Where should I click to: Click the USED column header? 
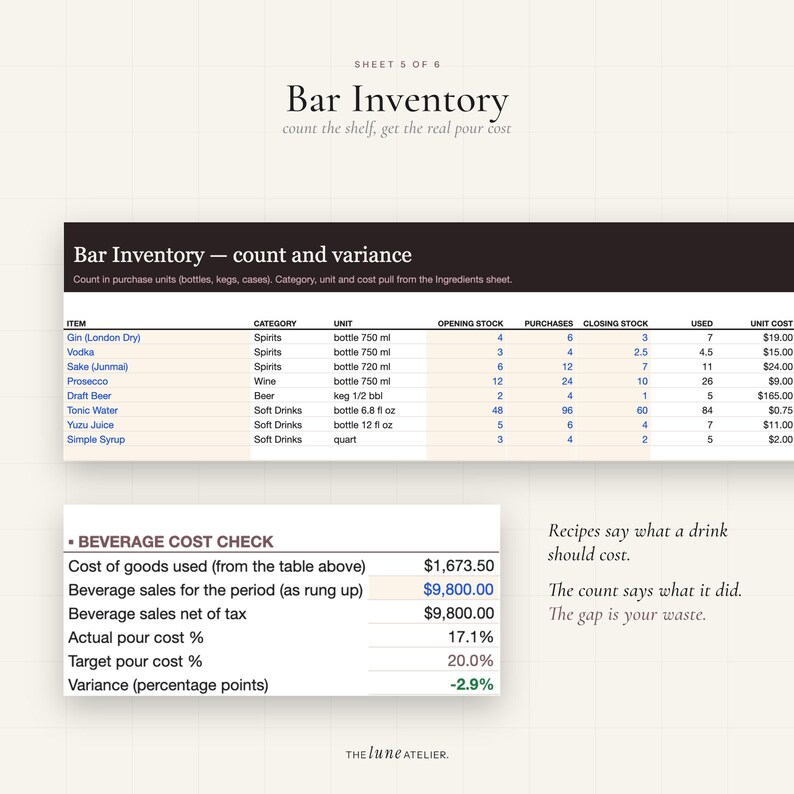coord(702,324)
